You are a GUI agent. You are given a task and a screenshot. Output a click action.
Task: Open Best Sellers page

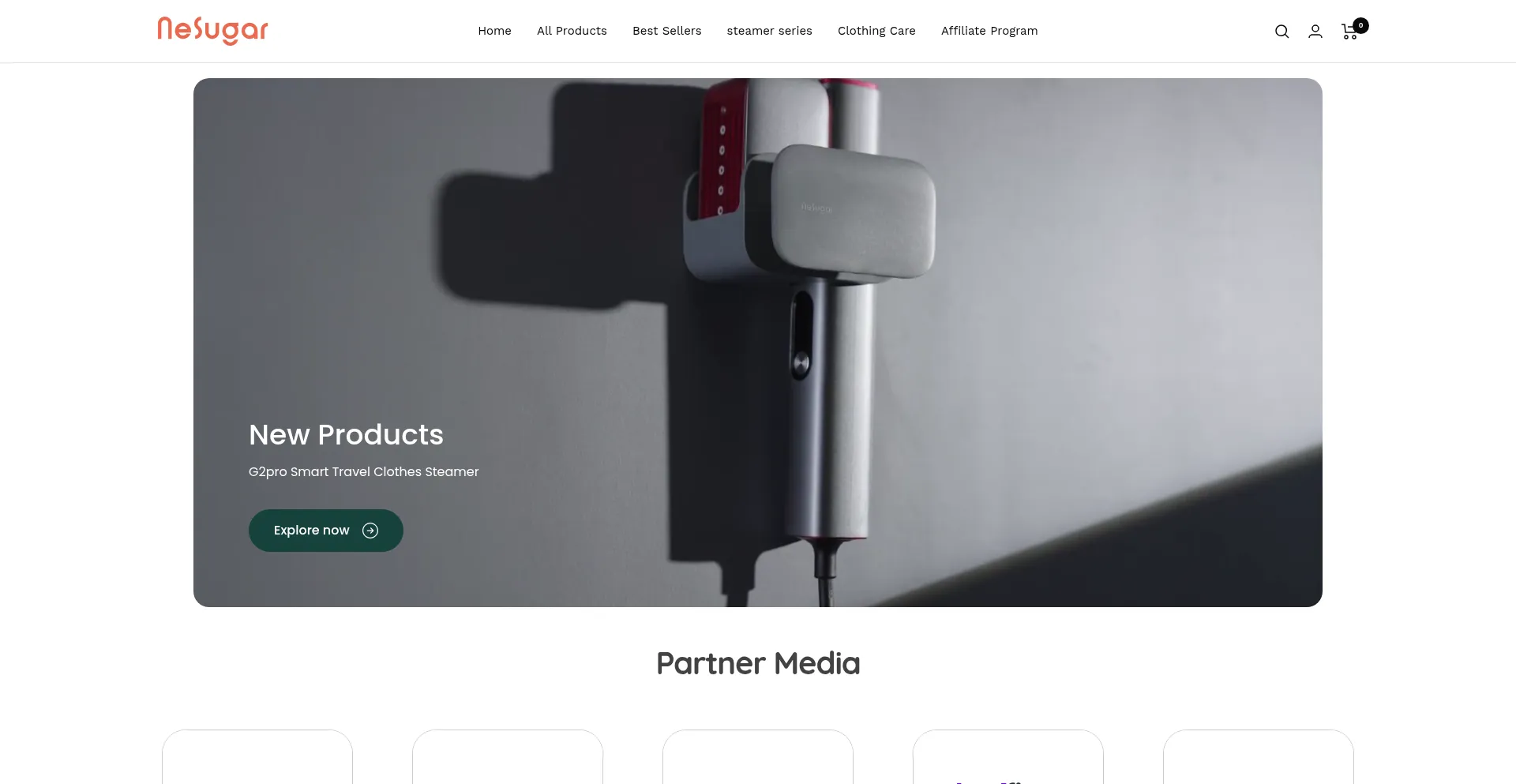click(x=666, y=31)
